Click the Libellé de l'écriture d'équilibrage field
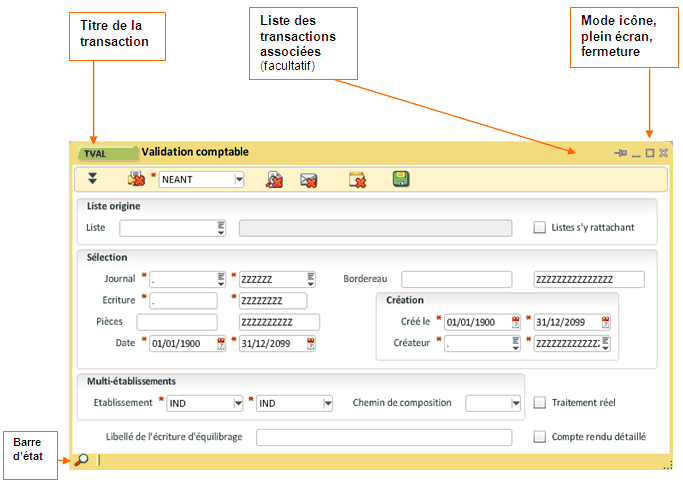 point(384,437)
